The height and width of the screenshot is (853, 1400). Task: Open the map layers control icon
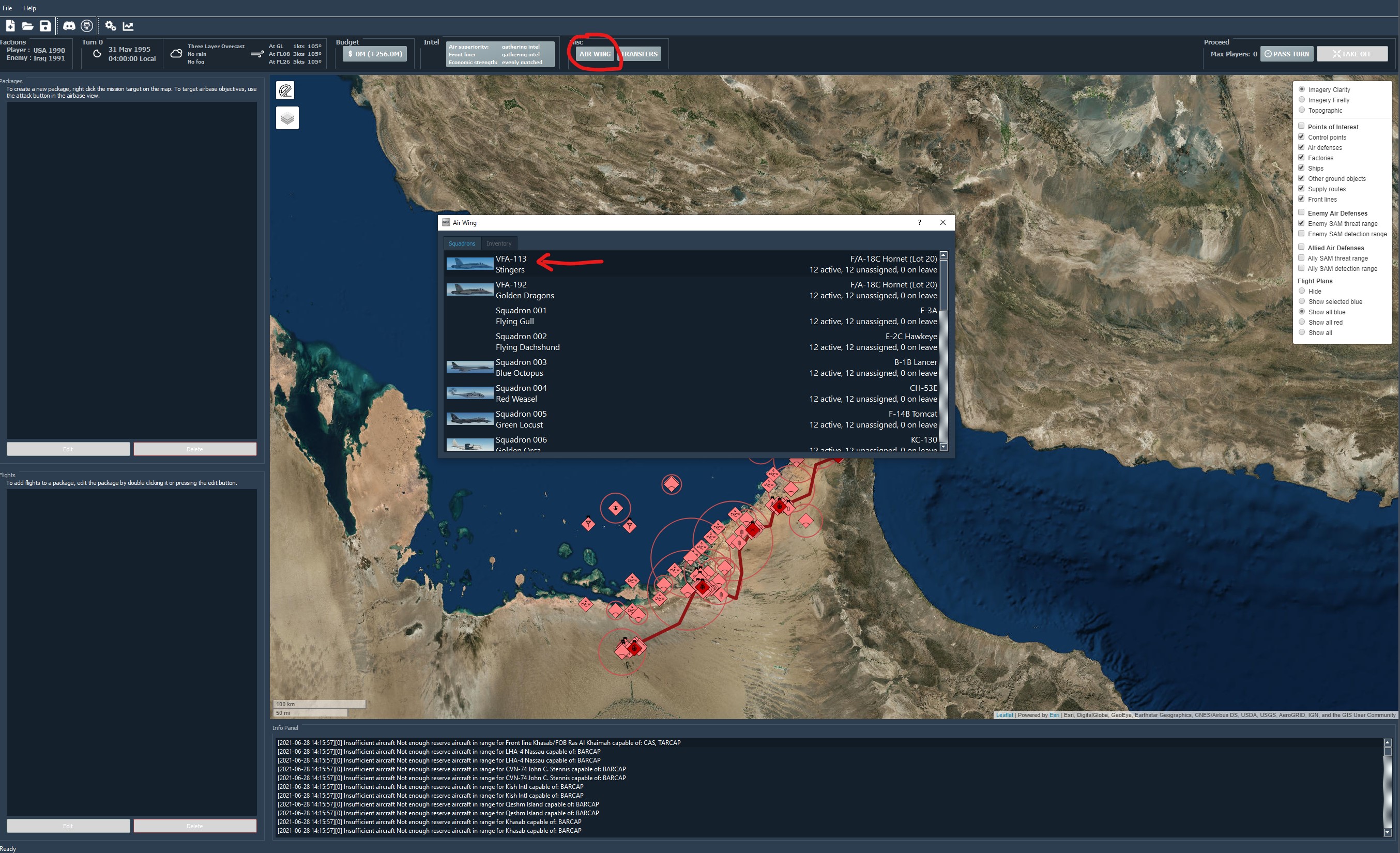[x=287, y=118]
